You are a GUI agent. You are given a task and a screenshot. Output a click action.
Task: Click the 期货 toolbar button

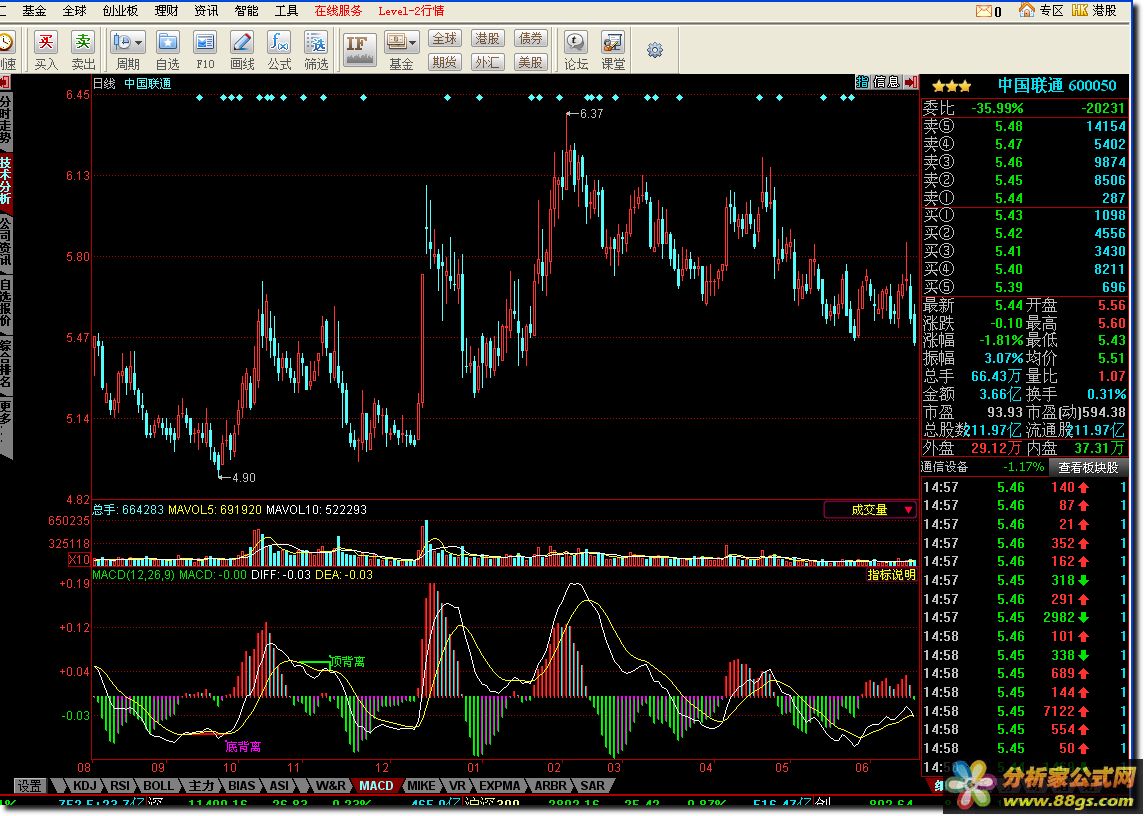[x=444, y=62]
